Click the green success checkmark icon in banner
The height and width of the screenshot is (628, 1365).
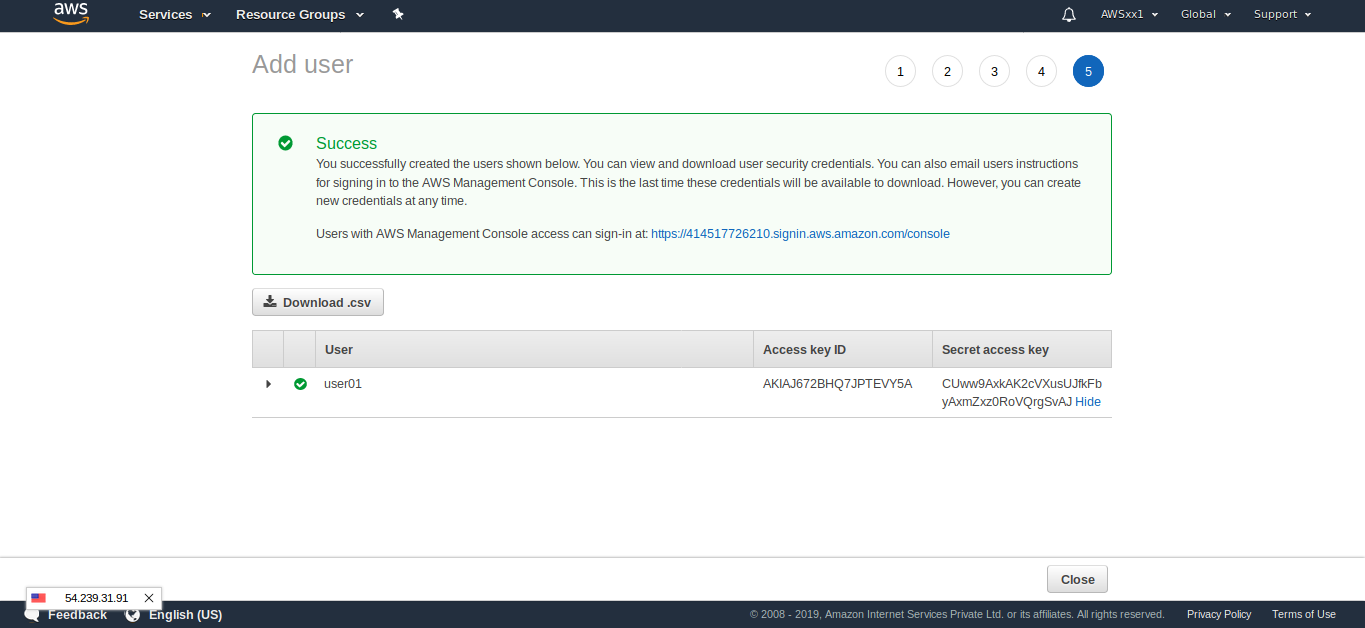[x=285, y=143]
